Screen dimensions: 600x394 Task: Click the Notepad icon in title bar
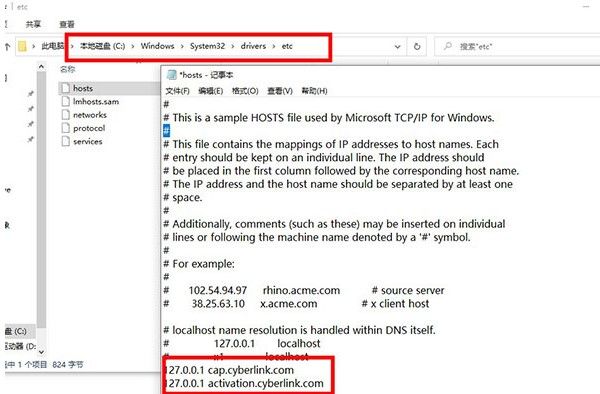coord(172,75)
